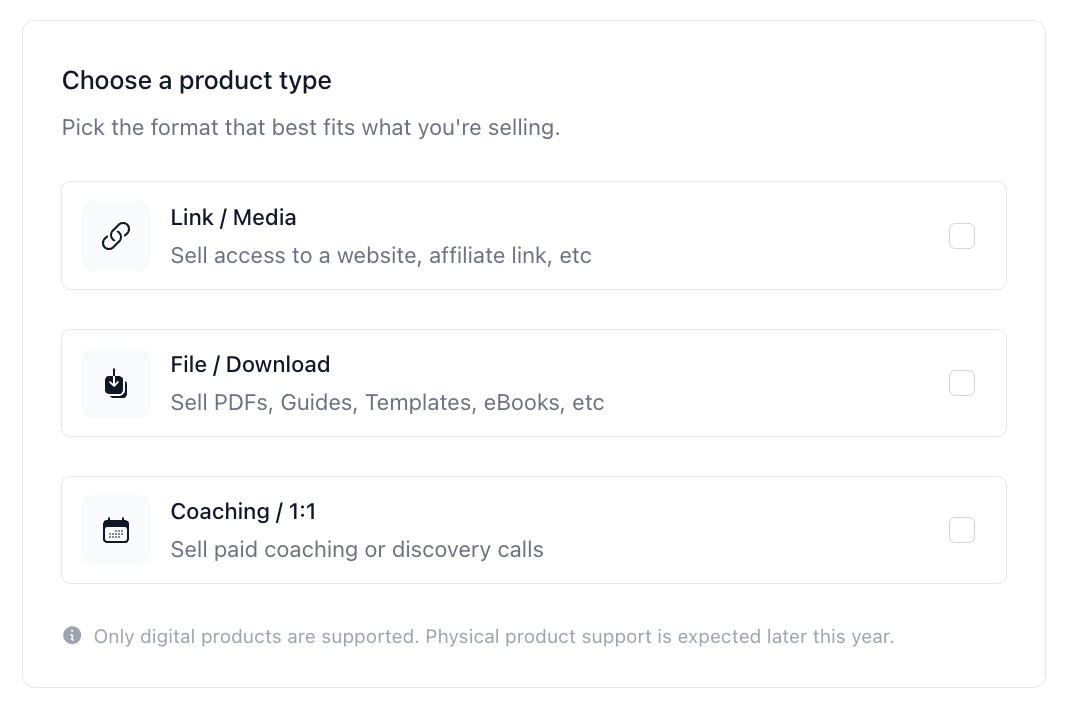Click the coaching calendar icon
Image resolution: width=1068 pixels, height=708 pixels.
(x=116, y=530)
